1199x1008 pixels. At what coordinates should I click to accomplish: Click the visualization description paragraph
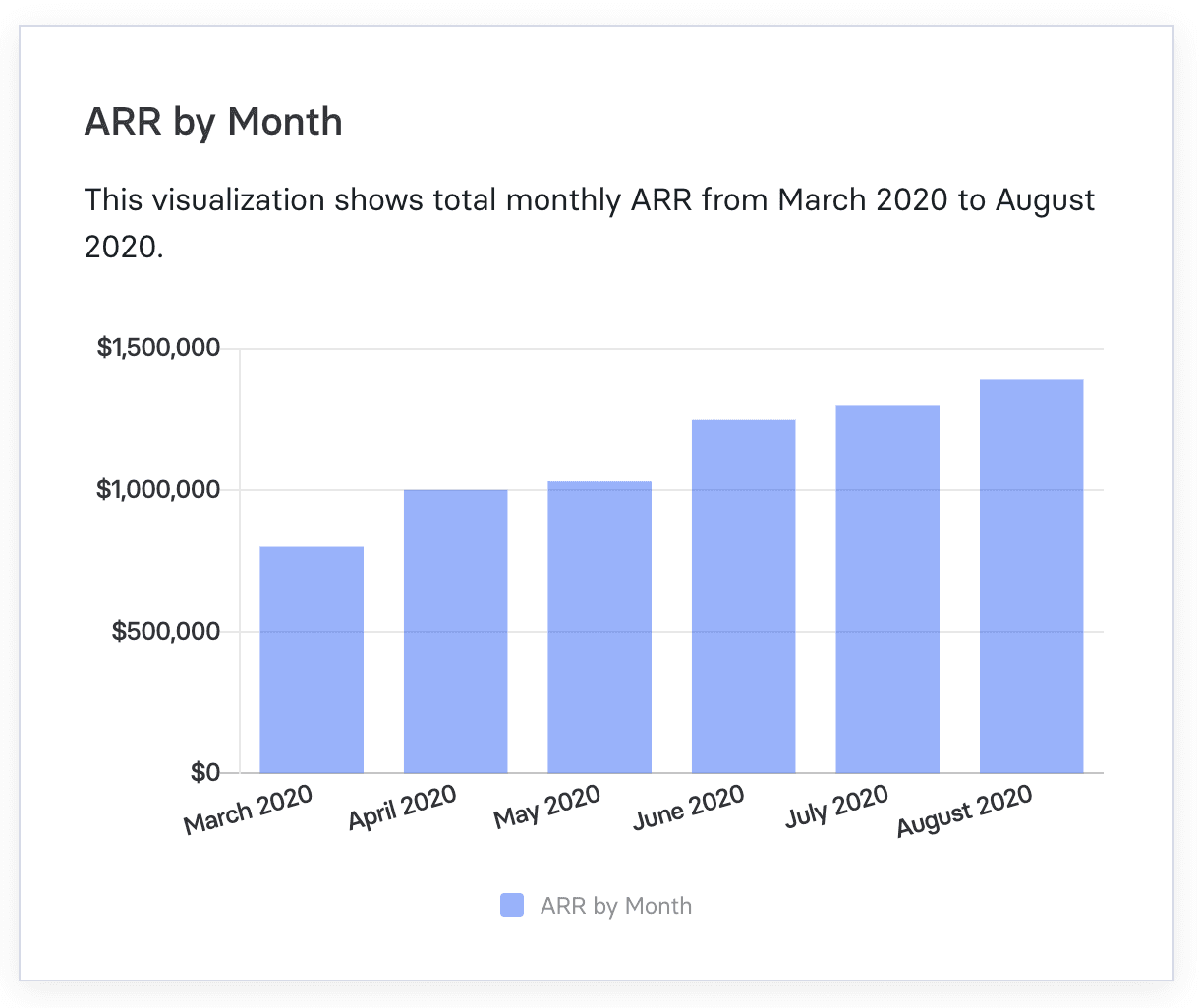[x=590, y=223]
